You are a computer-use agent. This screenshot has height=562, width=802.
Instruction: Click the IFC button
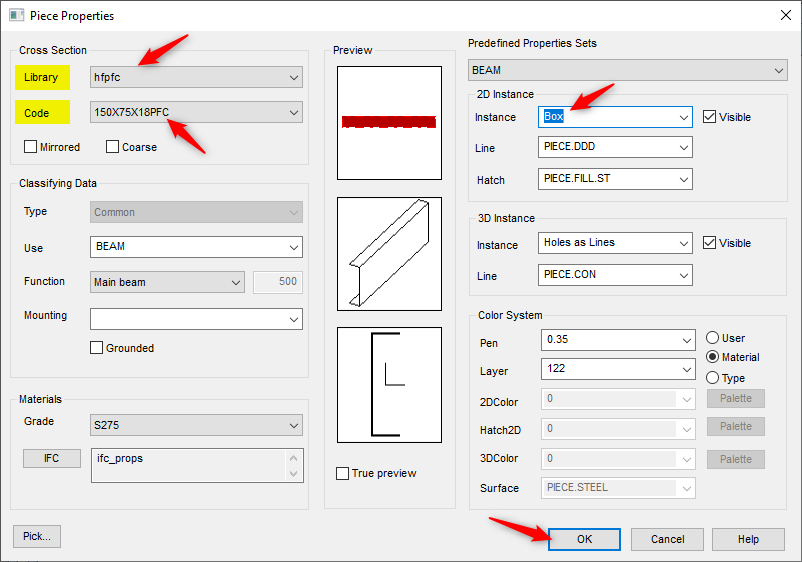pos(52,458)
